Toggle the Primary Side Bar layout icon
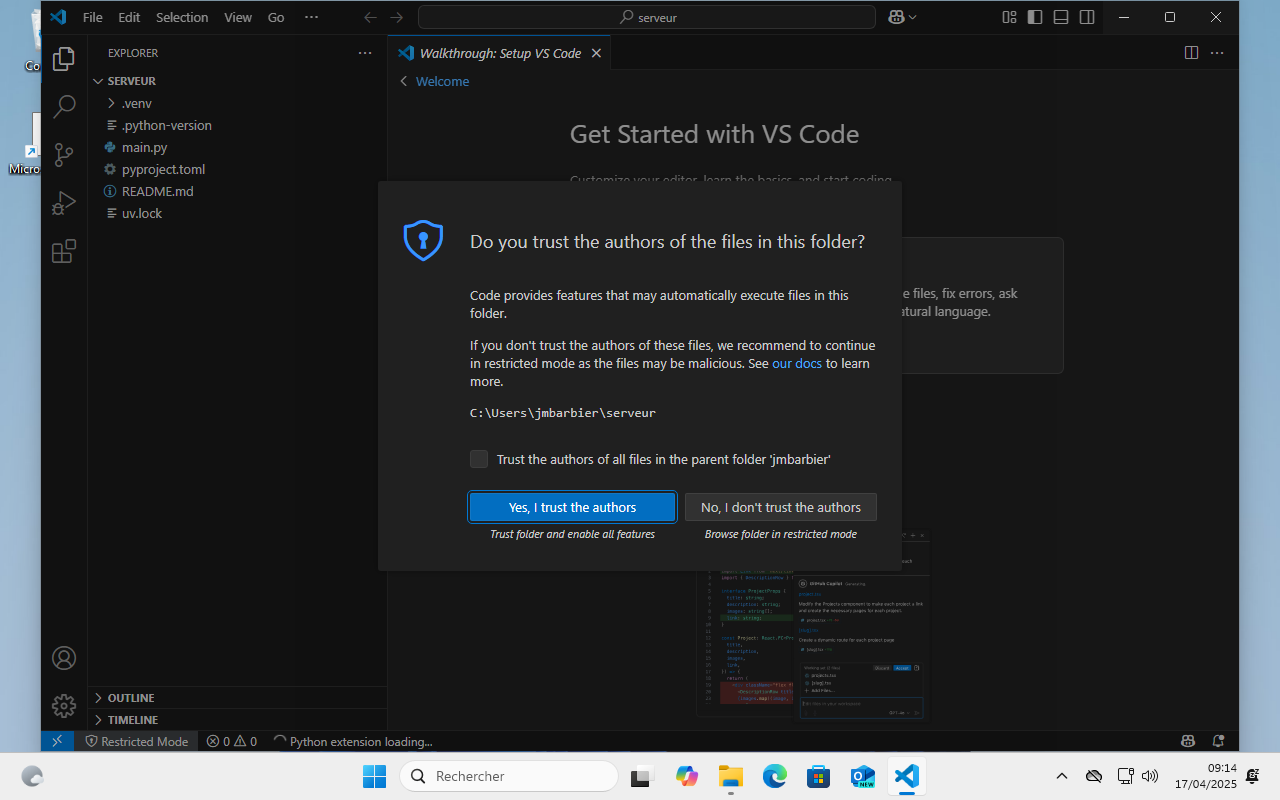This screenshot has width=1280, height=800. pos(1035,17)
